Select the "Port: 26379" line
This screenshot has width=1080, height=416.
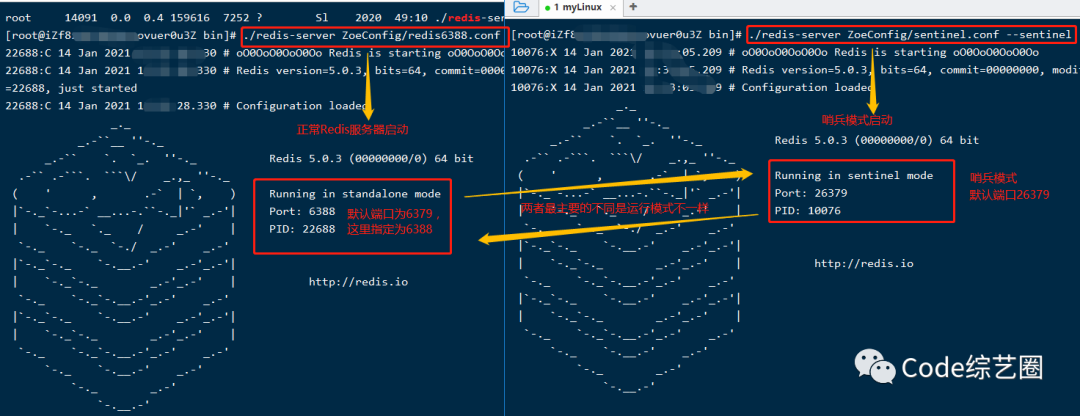click(x=811, y=193)
